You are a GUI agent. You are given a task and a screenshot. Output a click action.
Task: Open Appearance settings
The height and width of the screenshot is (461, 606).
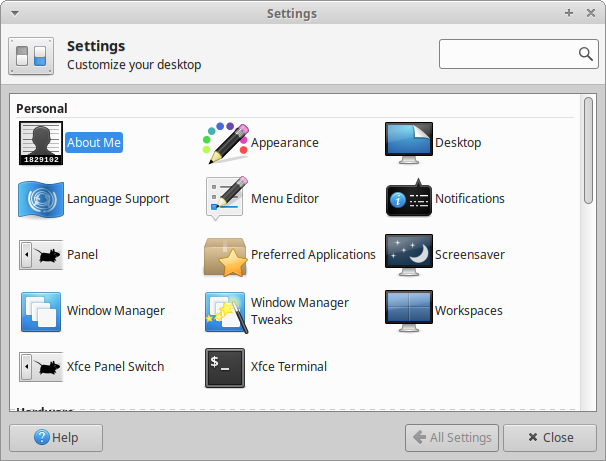click(226, 143)
